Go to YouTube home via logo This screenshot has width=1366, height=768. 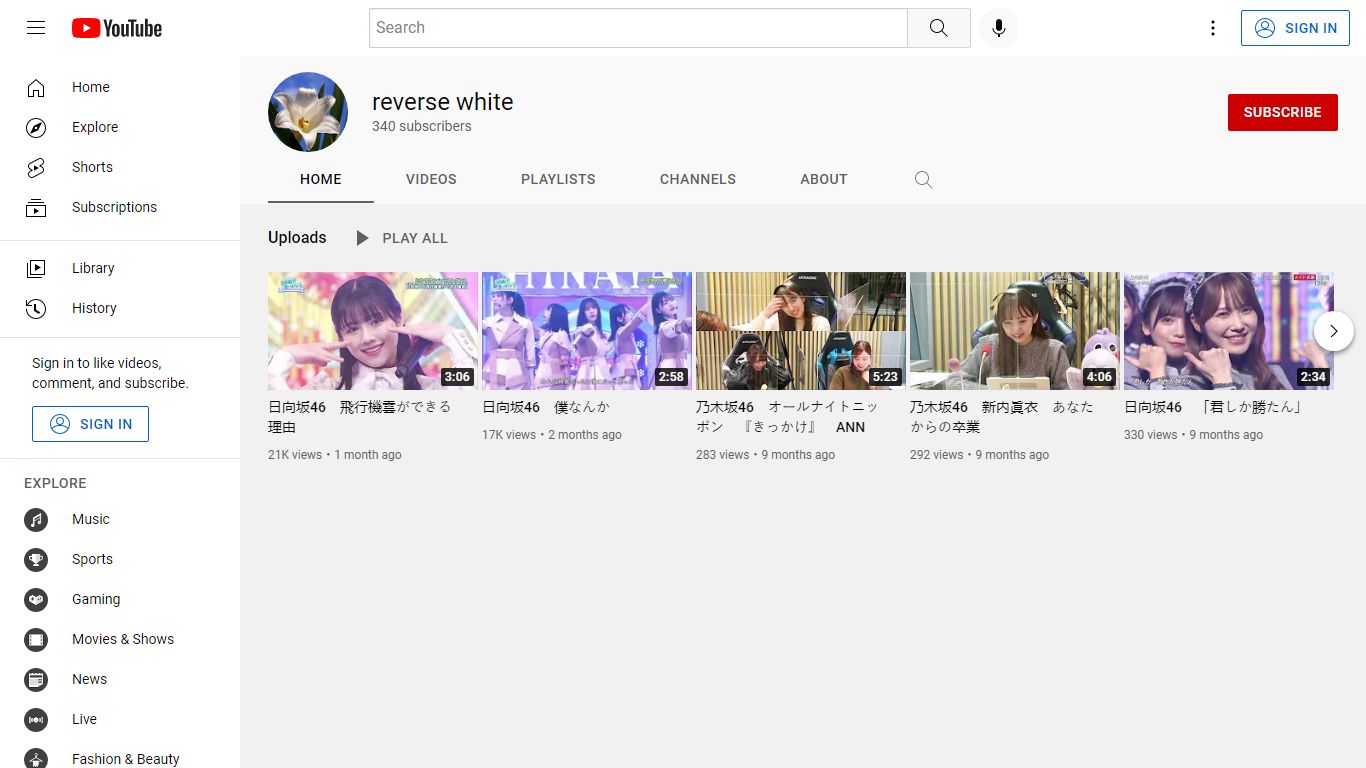click(x=117, y=28)
